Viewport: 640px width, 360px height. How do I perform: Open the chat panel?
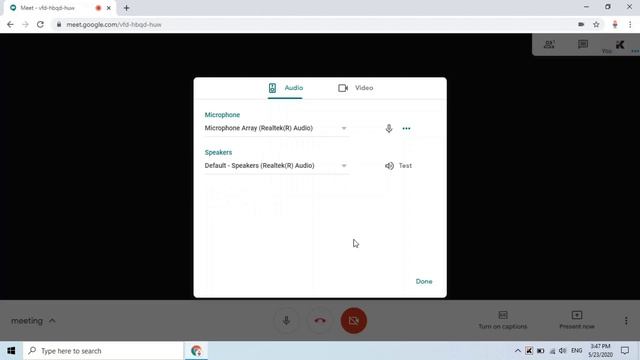(583, 44)
